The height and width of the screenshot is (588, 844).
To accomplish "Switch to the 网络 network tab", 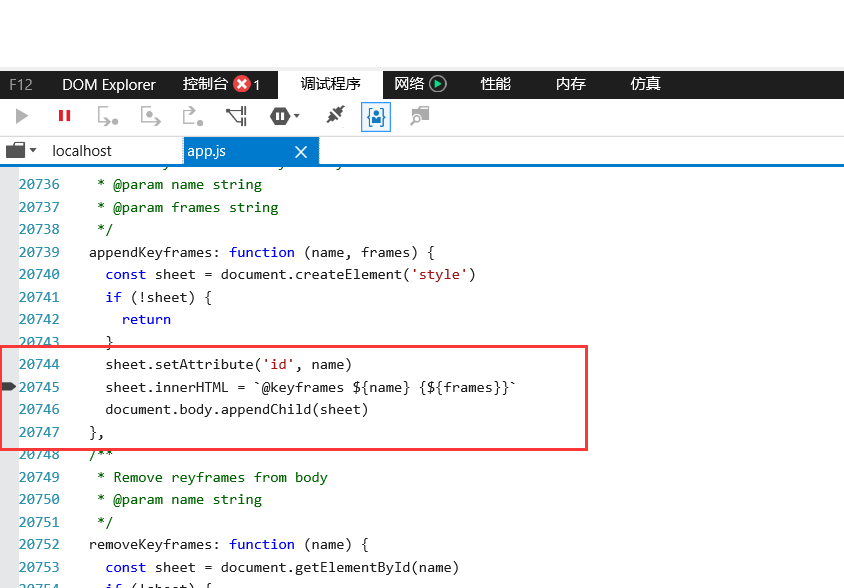I will pos(419,85).
